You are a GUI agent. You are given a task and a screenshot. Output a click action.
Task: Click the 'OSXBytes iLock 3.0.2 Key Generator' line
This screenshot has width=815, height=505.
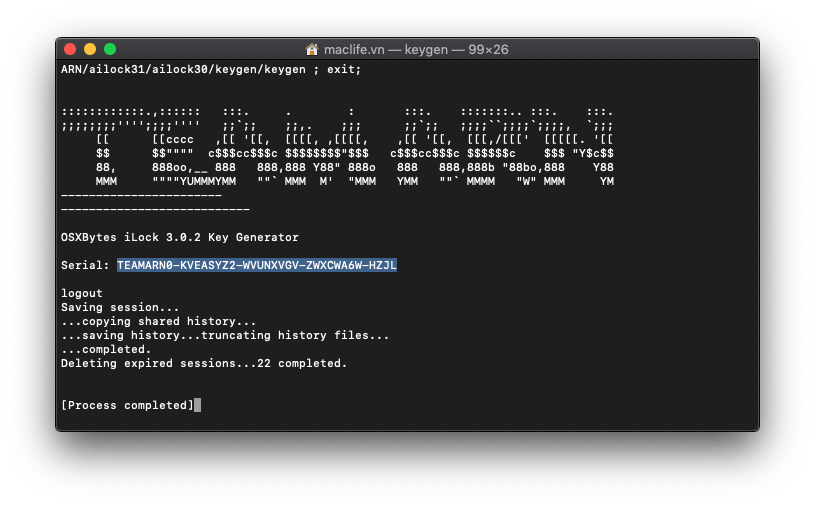(x=179, y=237)
